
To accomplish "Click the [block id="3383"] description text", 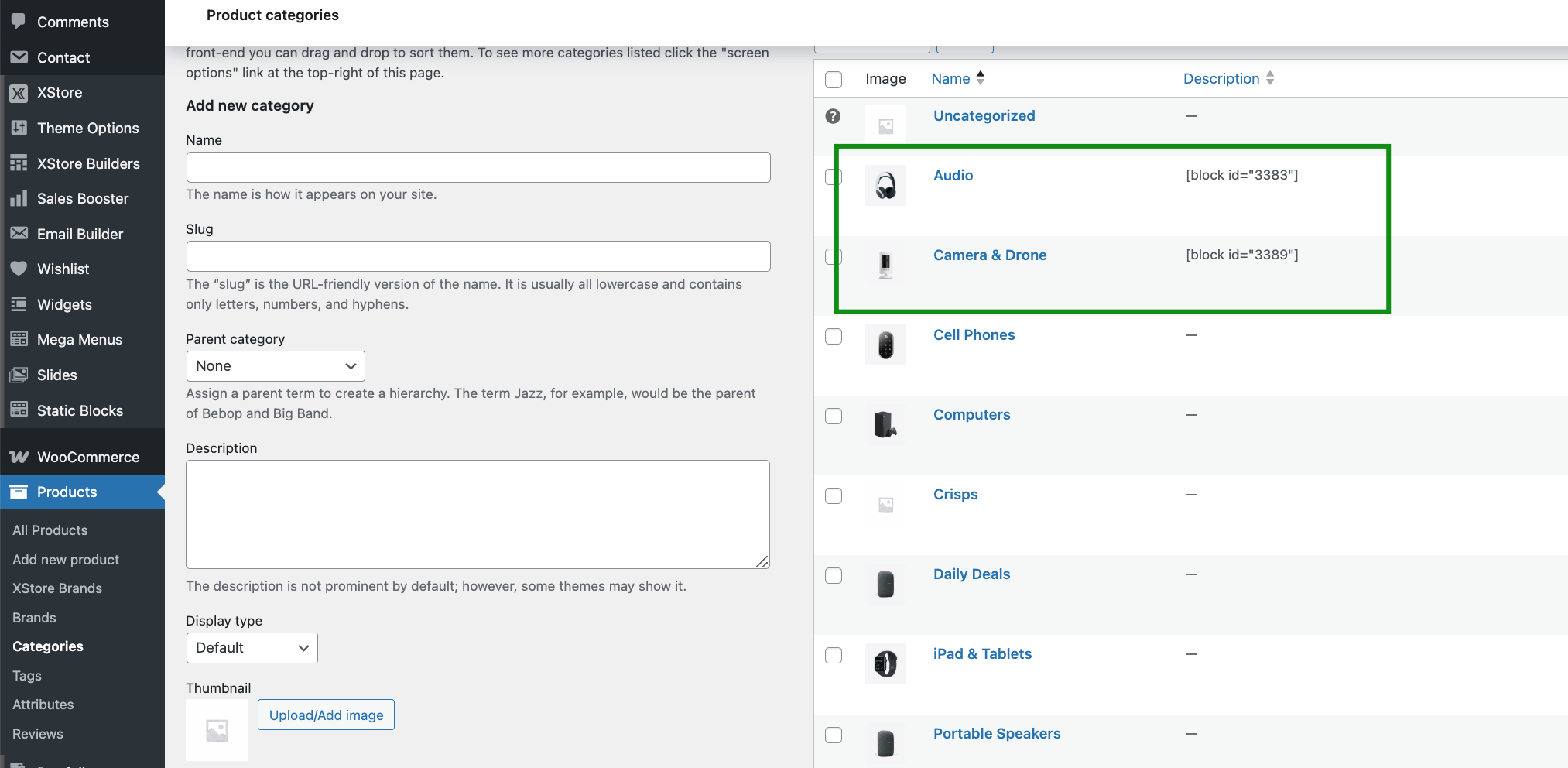I will tap(1241, 175).
